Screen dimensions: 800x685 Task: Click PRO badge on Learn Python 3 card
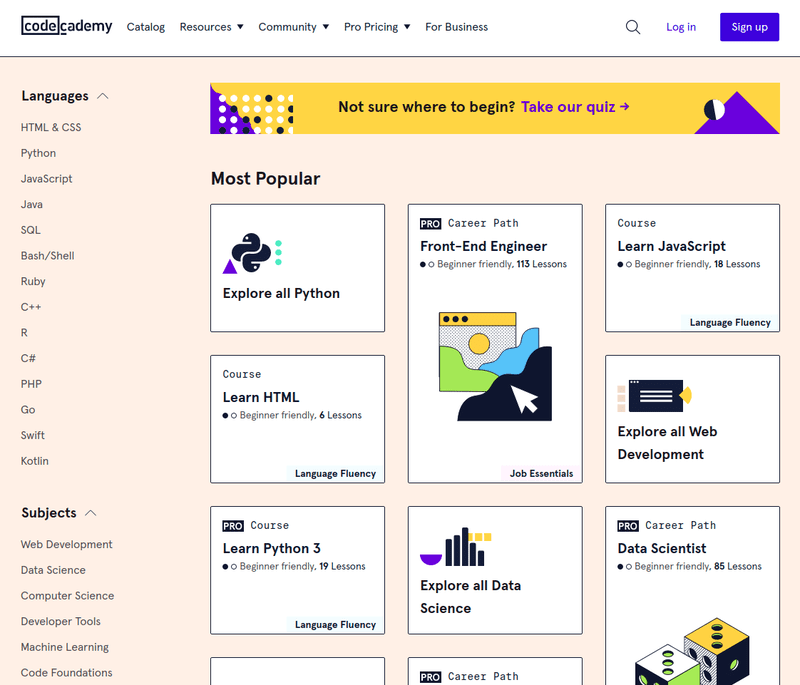tap(233, 526)
